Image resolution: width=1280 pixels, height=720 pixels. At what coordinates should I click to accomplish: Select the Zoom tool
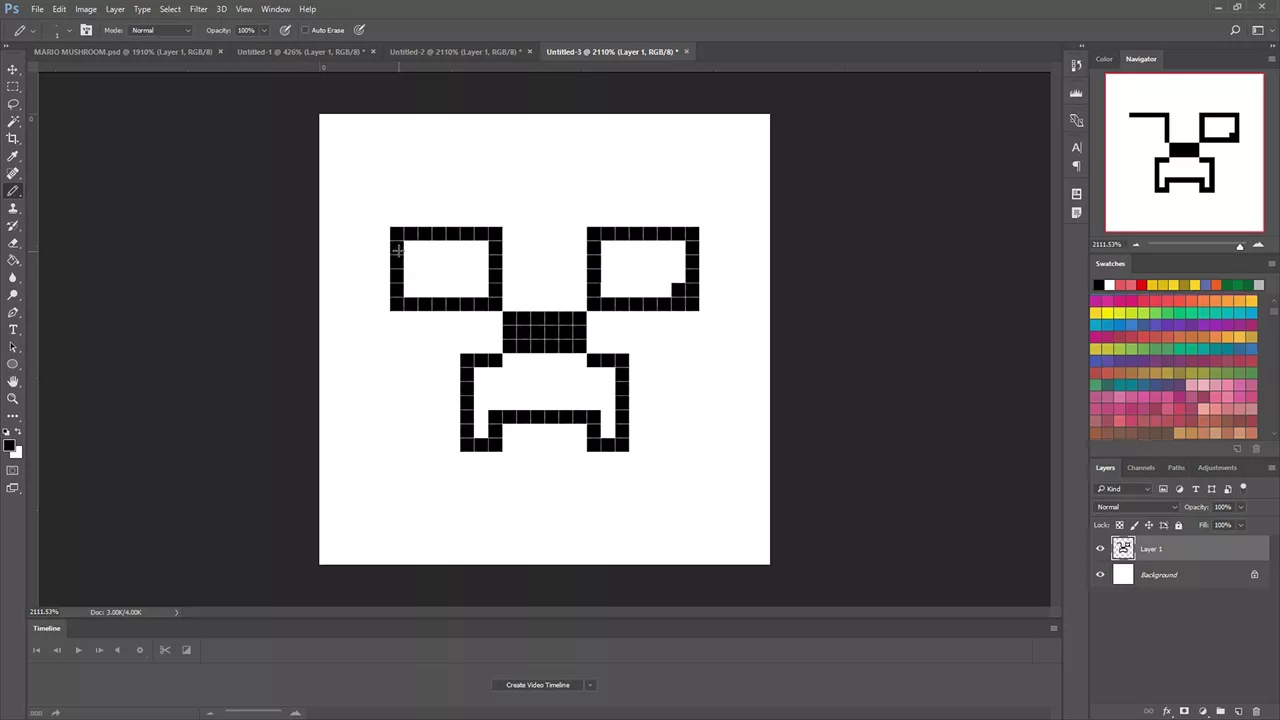(13, 399)
